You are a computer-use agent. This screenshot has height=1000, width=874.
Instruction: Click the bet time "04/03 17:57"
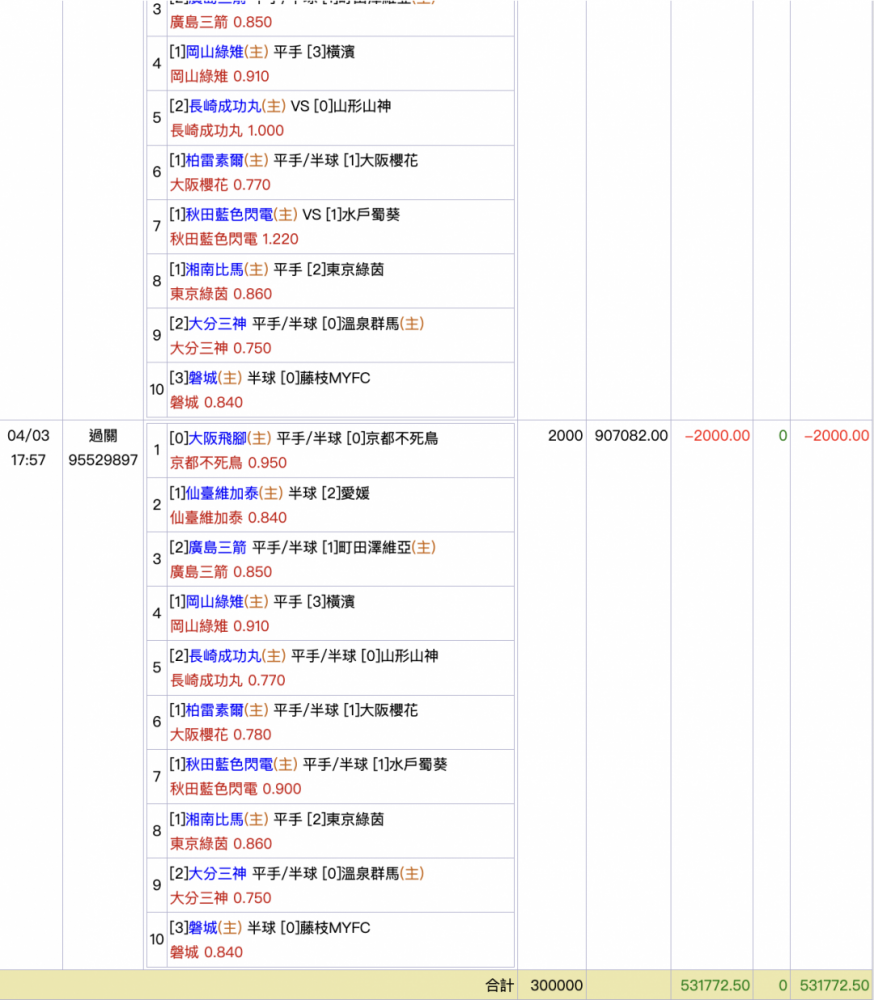click(x=28, y=448)
